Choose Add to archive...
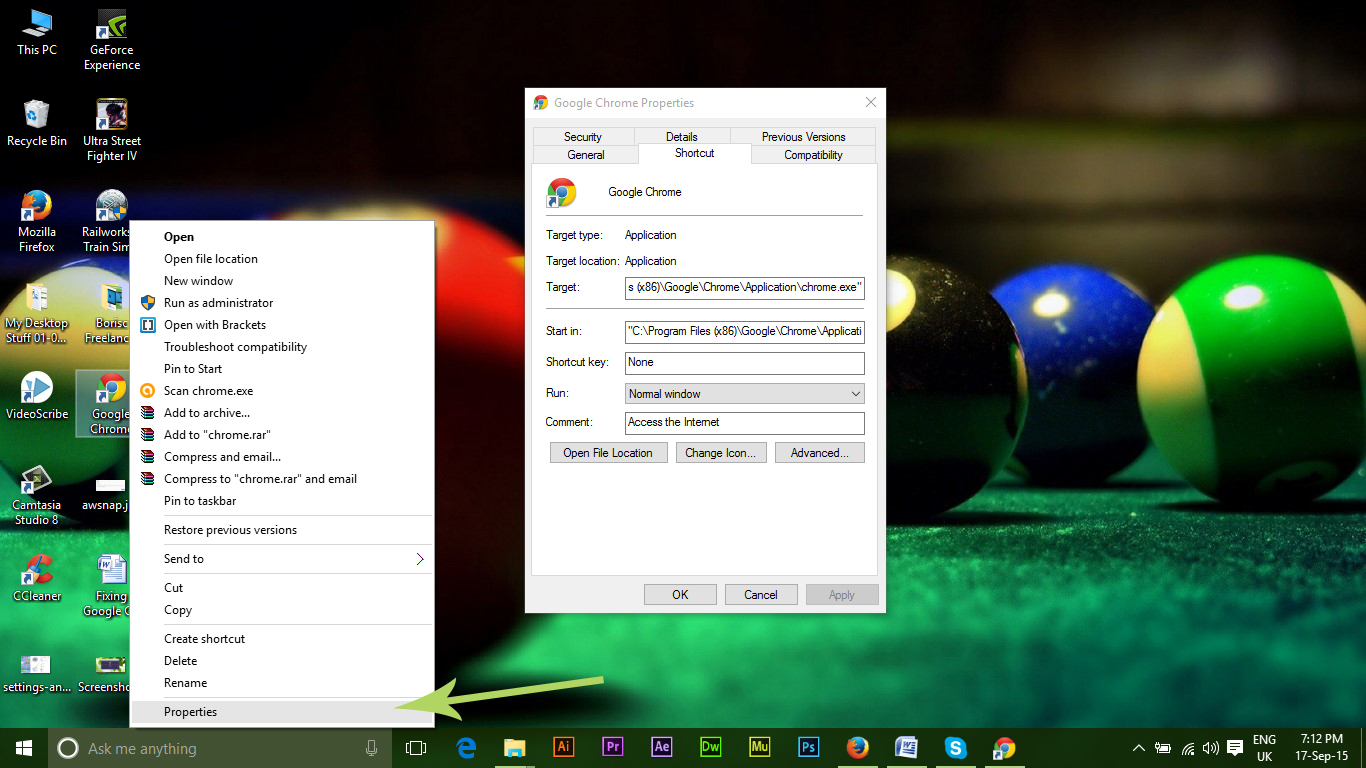Image resolution: width=1366 pixels, height=768 pixels. click(x=283, y=413)
